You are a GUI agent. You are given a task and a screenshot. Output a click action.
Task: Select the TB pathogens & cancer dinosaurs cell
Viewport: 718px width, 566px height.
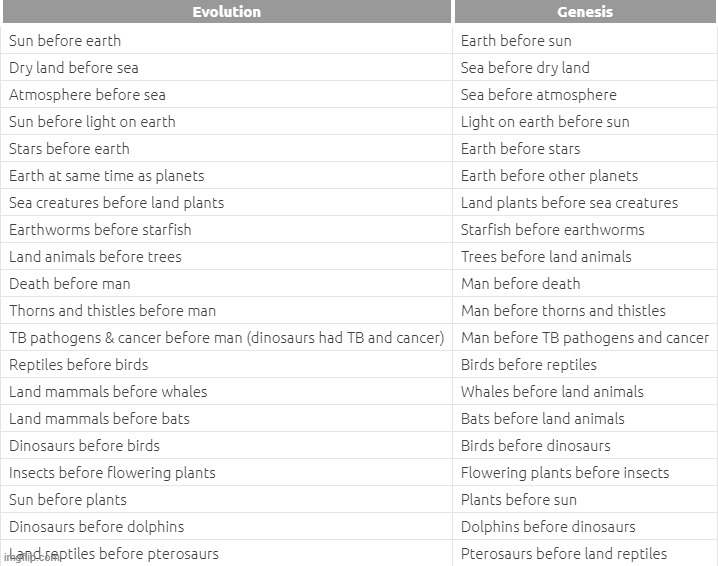pos(226,338)
